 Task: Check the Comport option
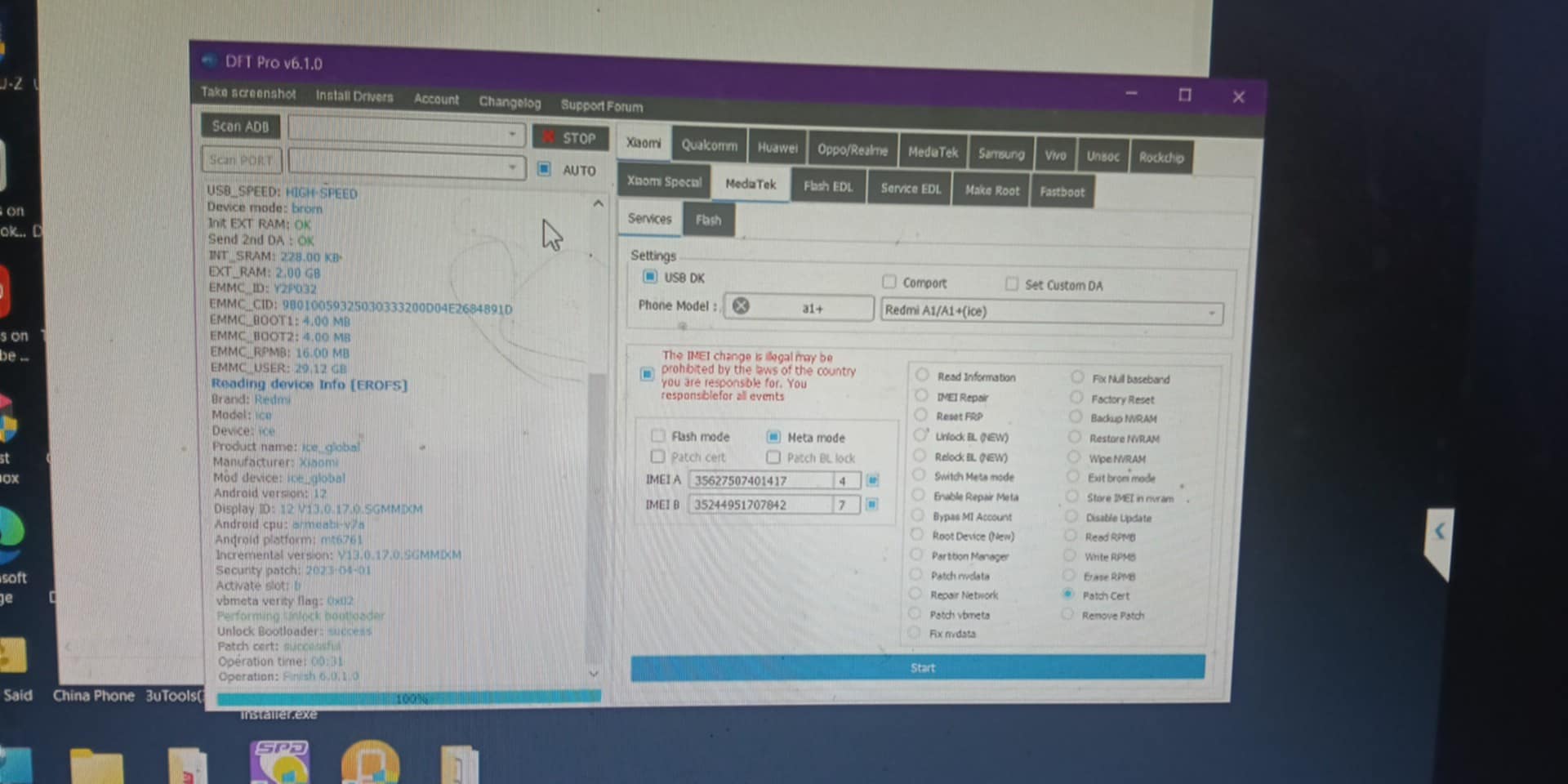[889, 282]
